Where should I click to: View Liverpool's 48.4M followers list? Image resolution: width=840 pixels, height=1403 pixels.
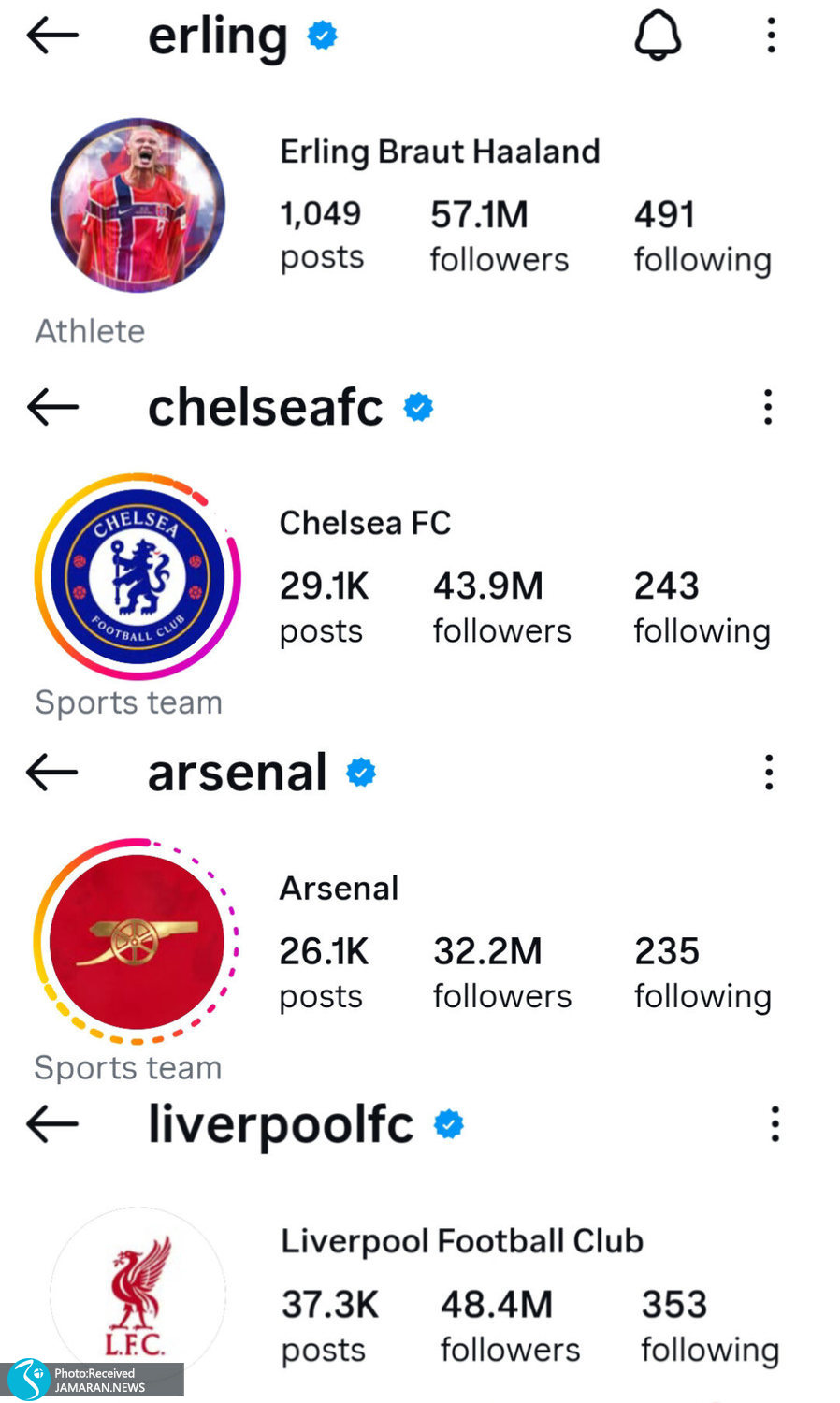coord(510,1326)
